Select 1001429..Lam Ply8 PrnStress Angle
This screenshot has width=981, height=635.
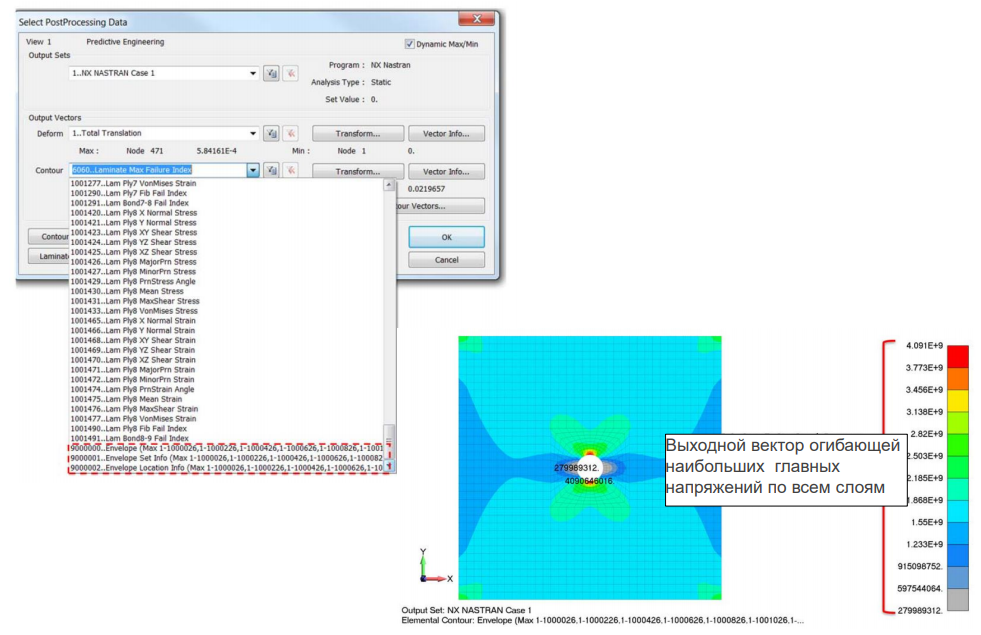[x=133, y=282]
